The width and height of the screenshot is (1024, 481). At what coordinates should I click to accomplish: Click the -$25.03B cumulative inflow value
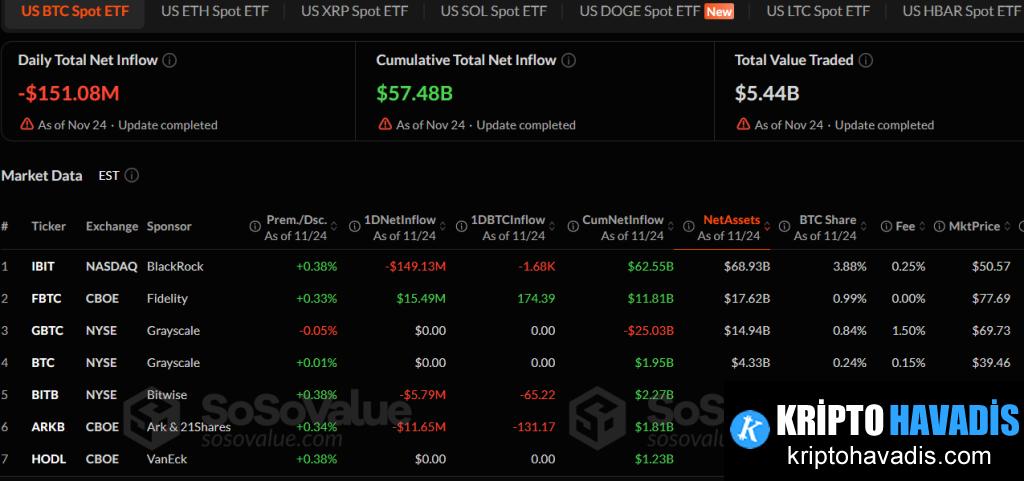tap(648, 330)
